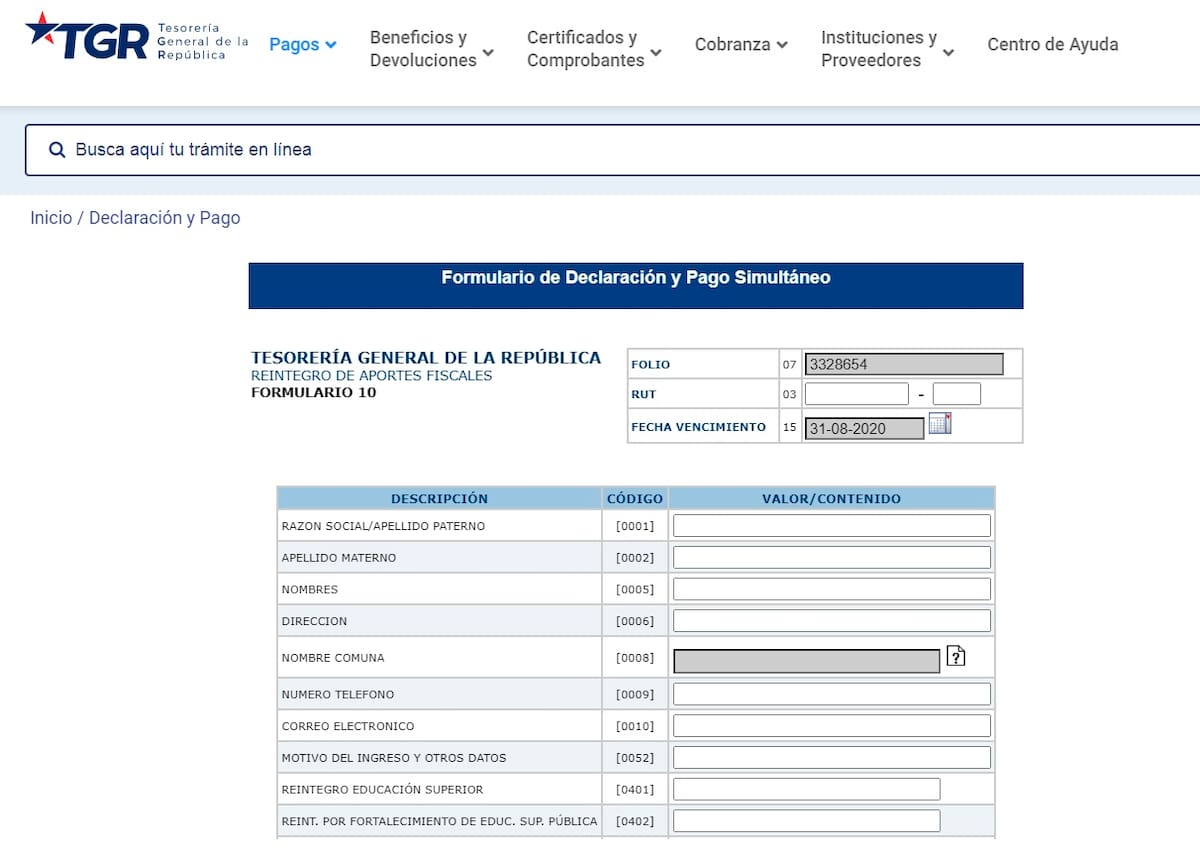Expand Certificados y Comprobantes menu
This screenshot has height=857, width=1200.
coord(594,49)
